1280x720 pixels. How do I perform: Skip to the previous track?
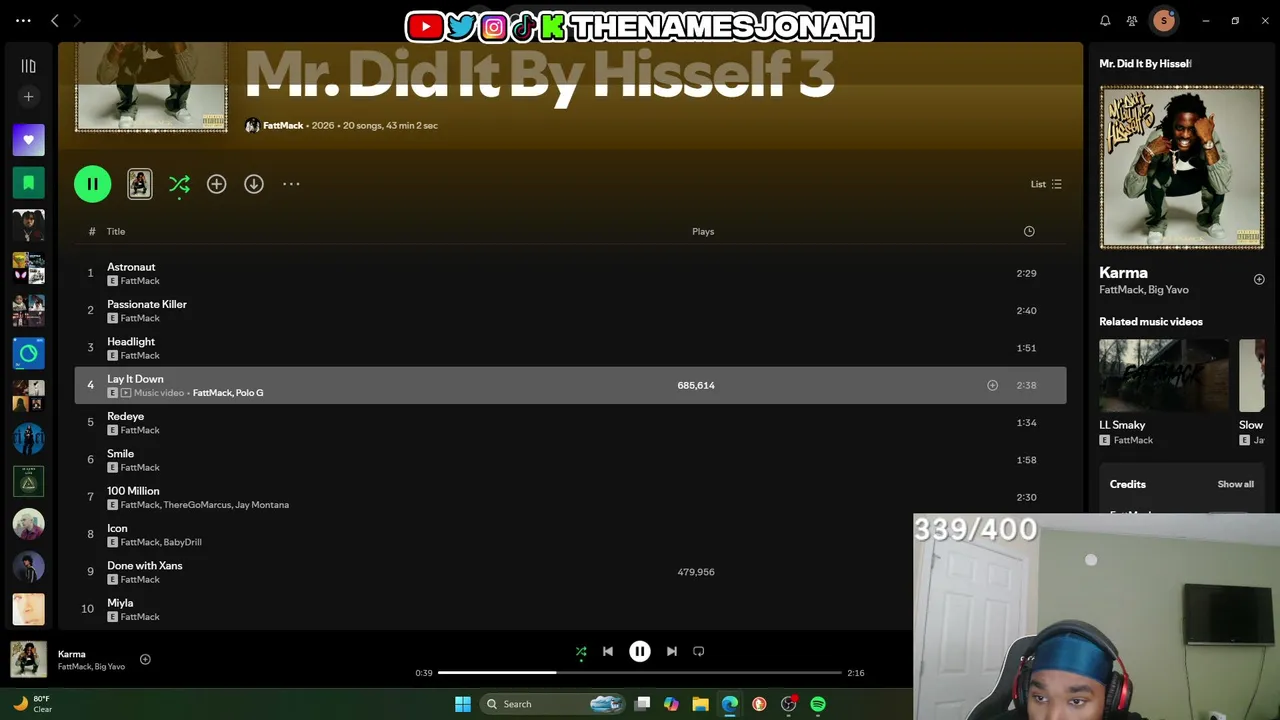(x=608, y=651)
